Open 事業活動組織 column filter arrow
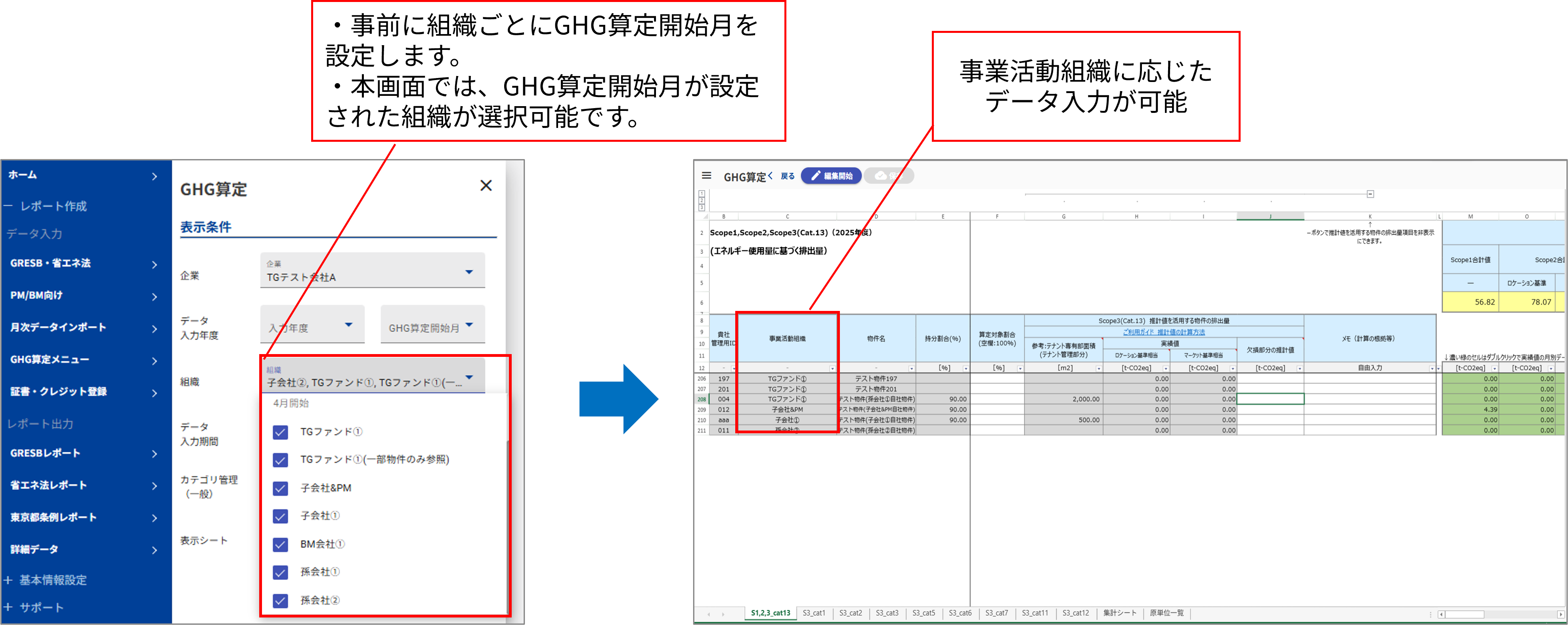1568x625 pixels. [x=832, y=368]
